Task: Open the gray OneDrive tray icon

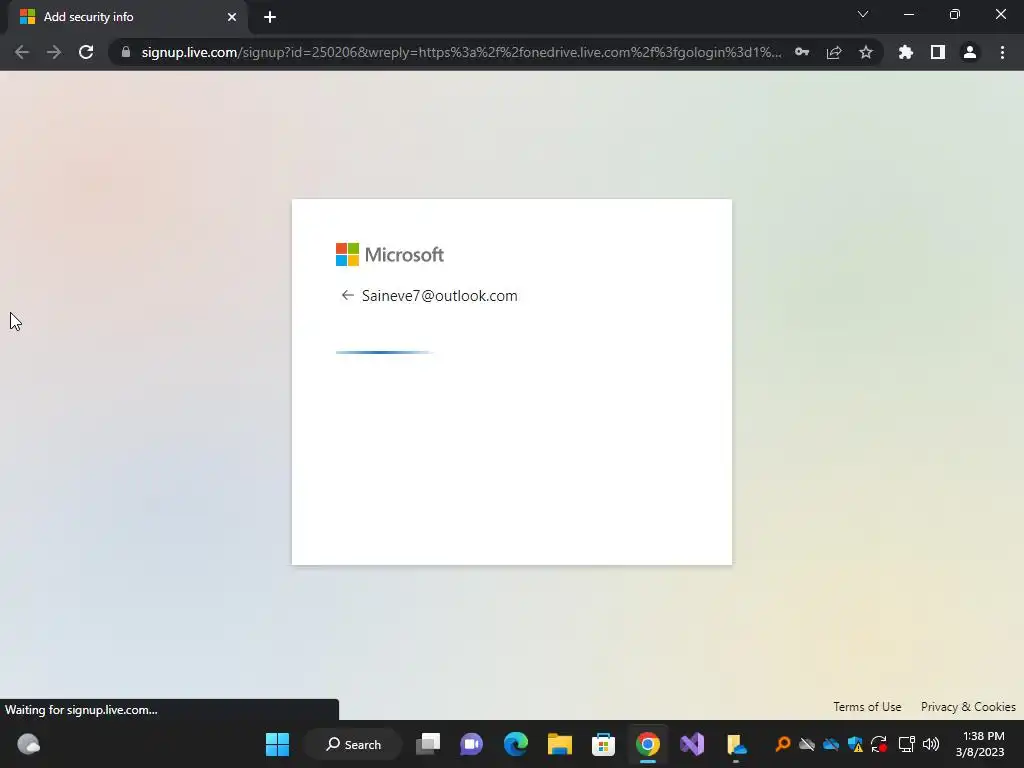Action: point(807,744)
